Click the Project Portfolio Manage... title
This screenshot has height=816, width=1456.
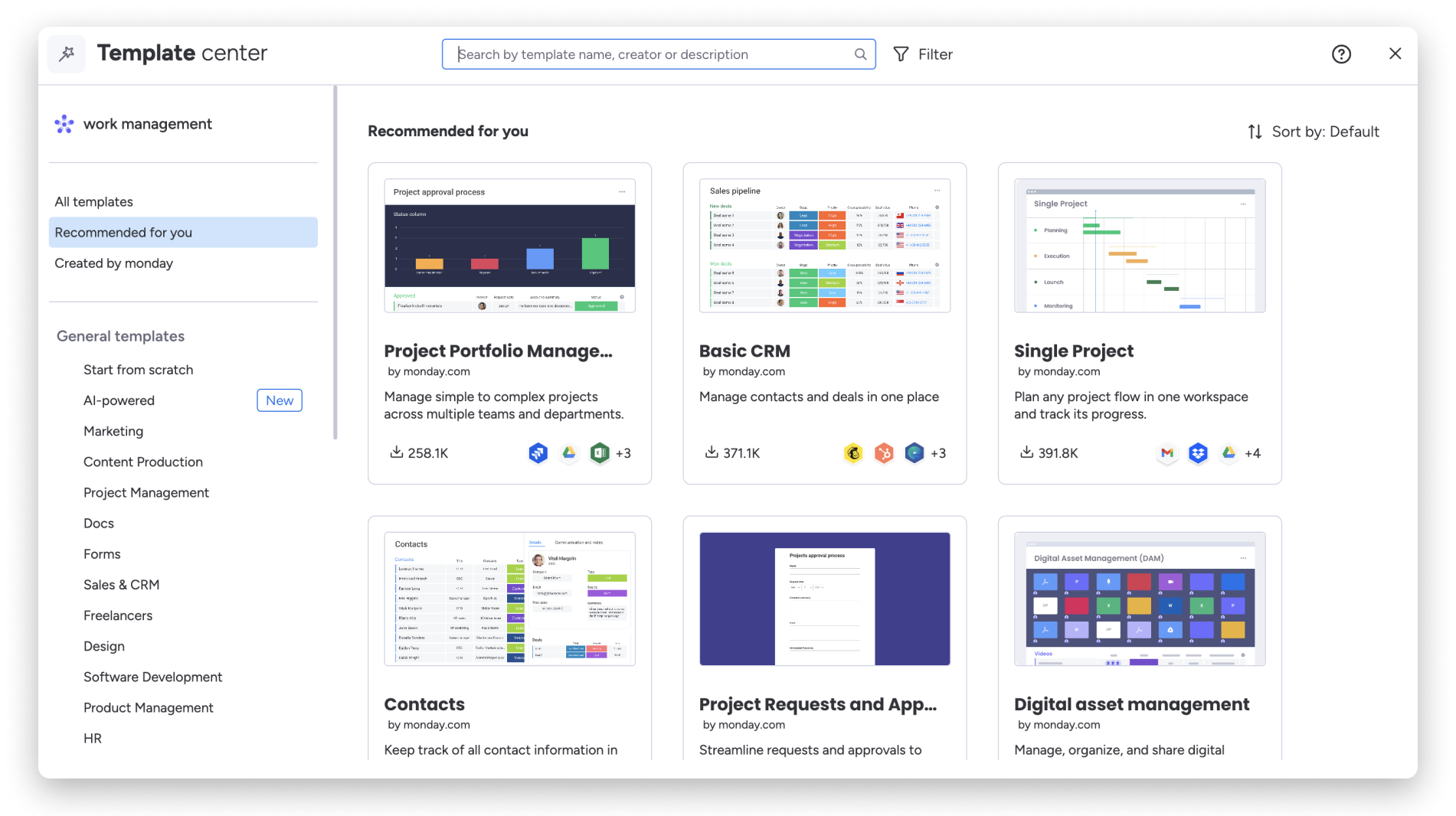pos(499,351)
